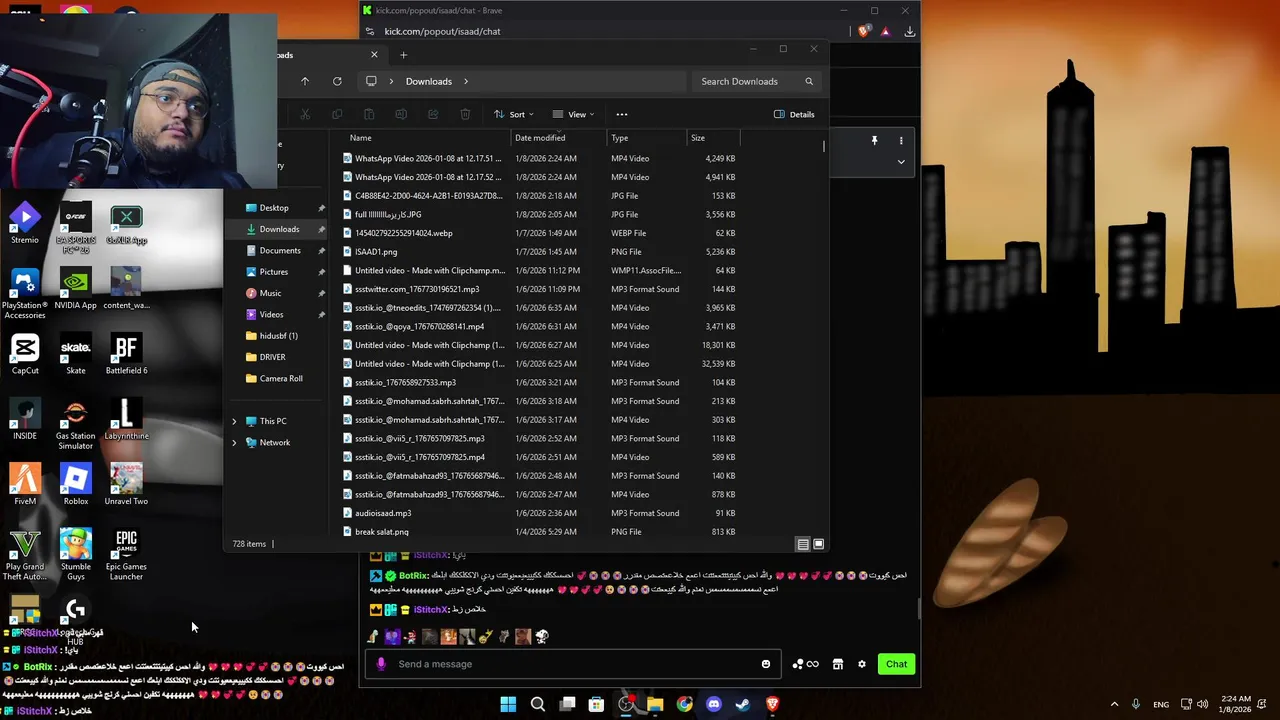
Task: Open the See more (three dots) toolbar menu
Action: (622, 114)
